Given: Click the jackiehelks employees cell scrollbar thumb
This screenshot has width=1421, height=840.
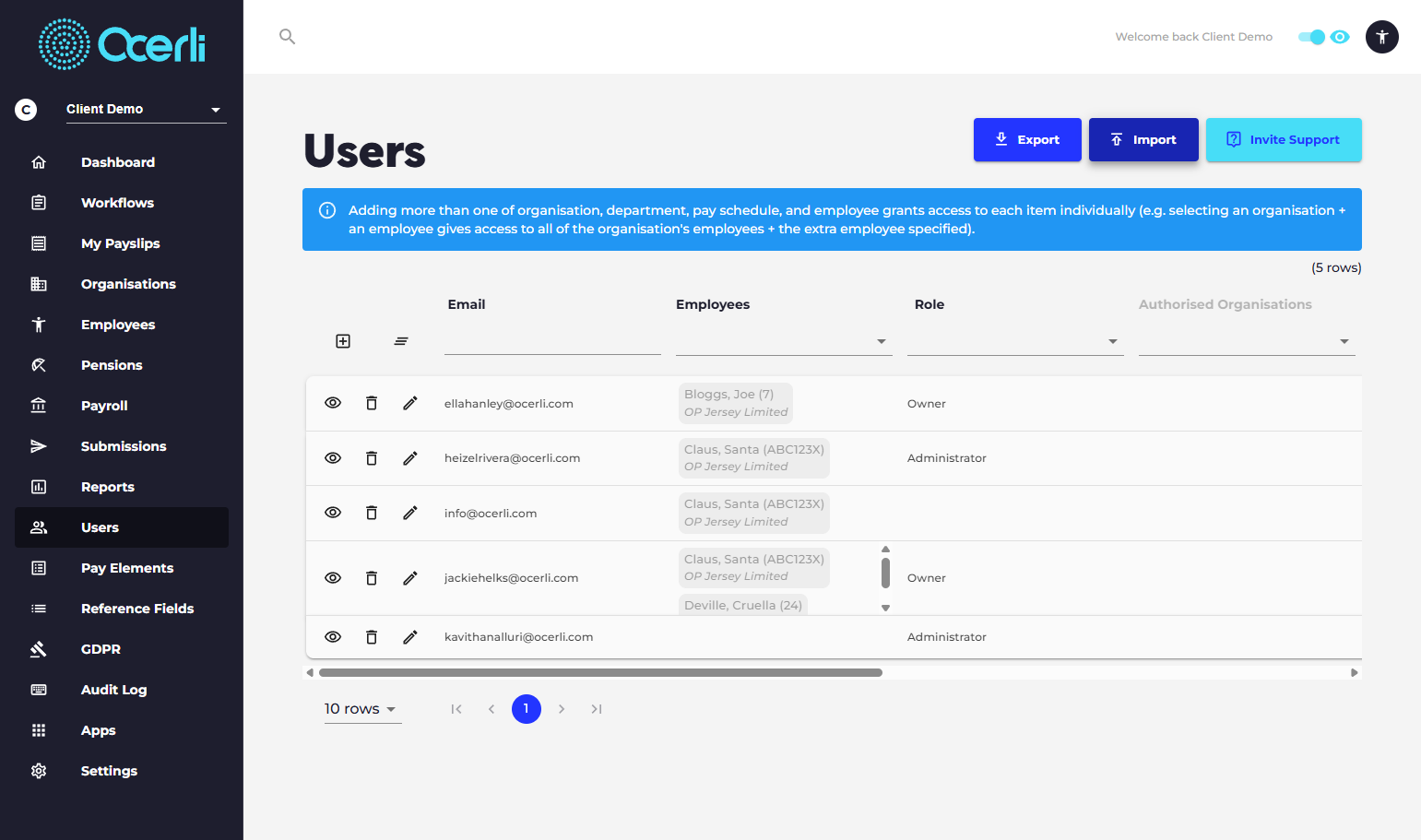Looking at the screenshot, I should [x=885, y=573].
